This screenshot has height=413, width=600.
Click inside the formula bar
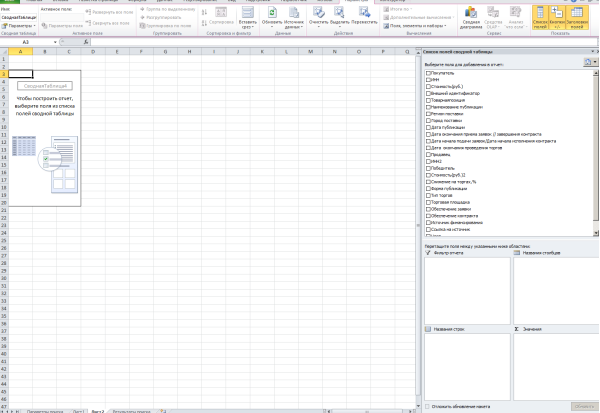pyautogui.click(x=344, y=42)
